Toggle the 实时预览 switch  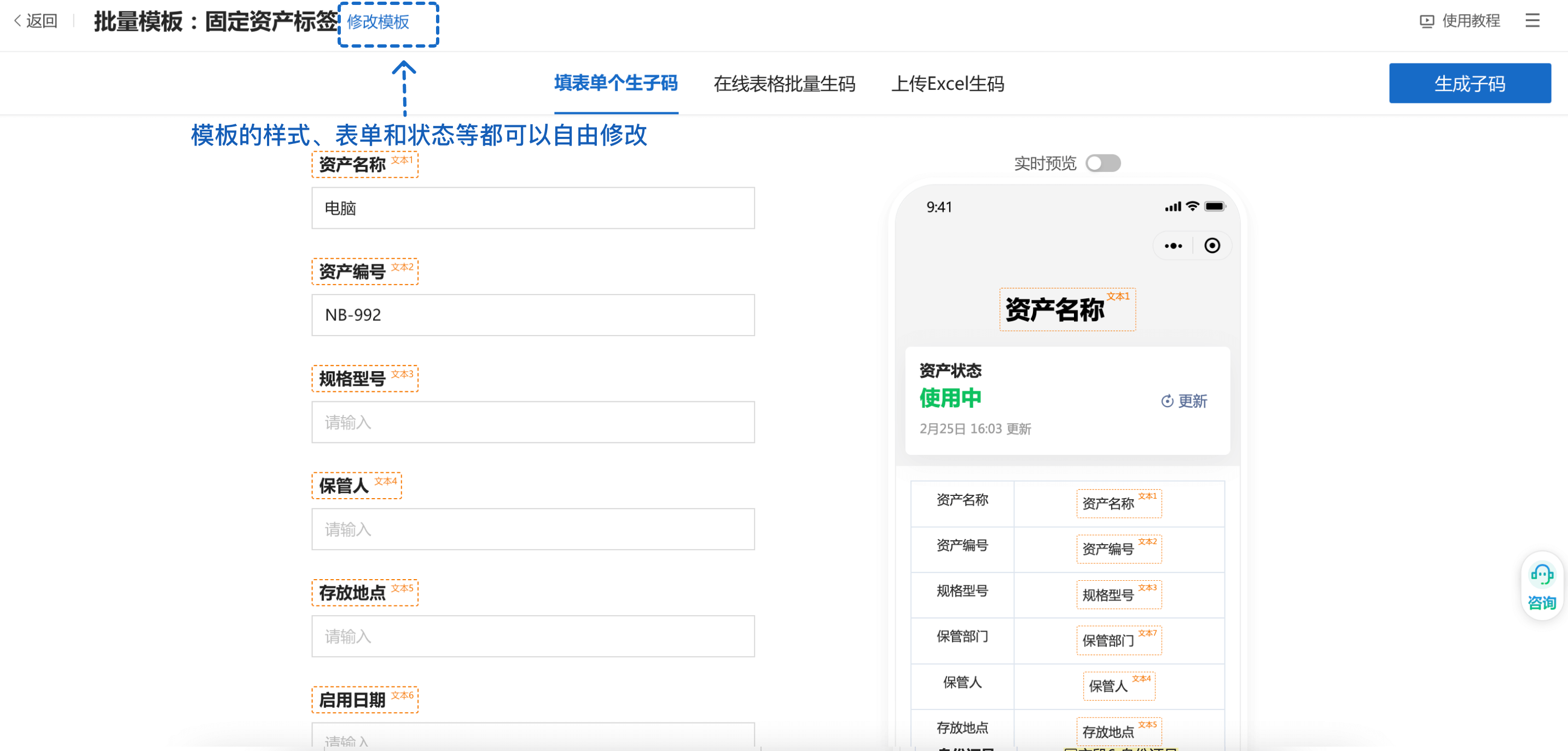(x=1103, y=163)
